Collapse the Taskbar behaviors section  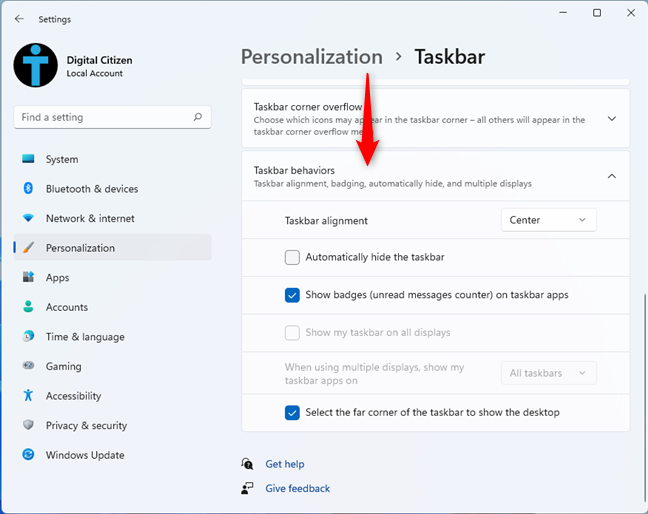(x=612, y=177)
